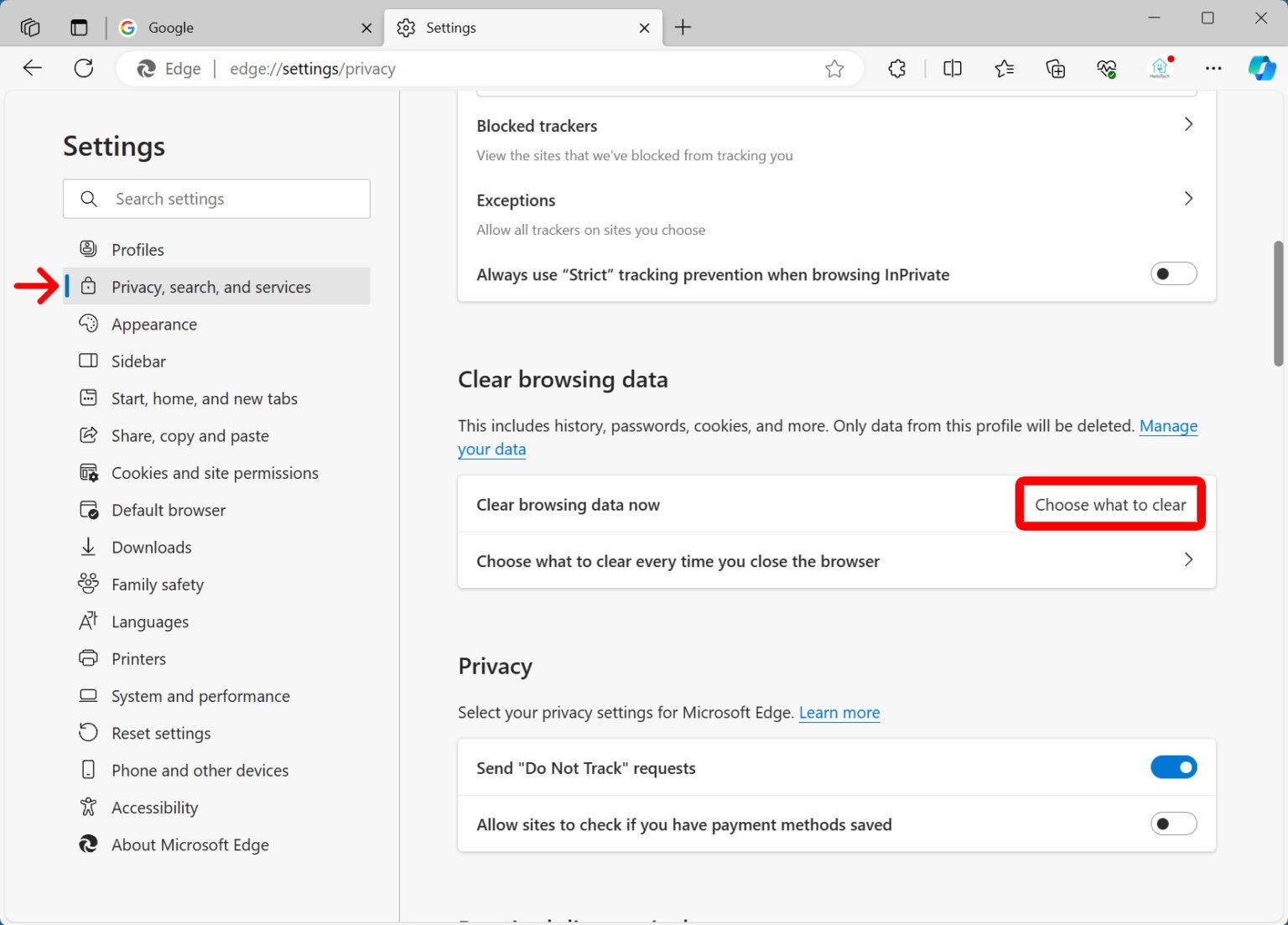Open the Favorites list icon

[x=1005, y=68]
